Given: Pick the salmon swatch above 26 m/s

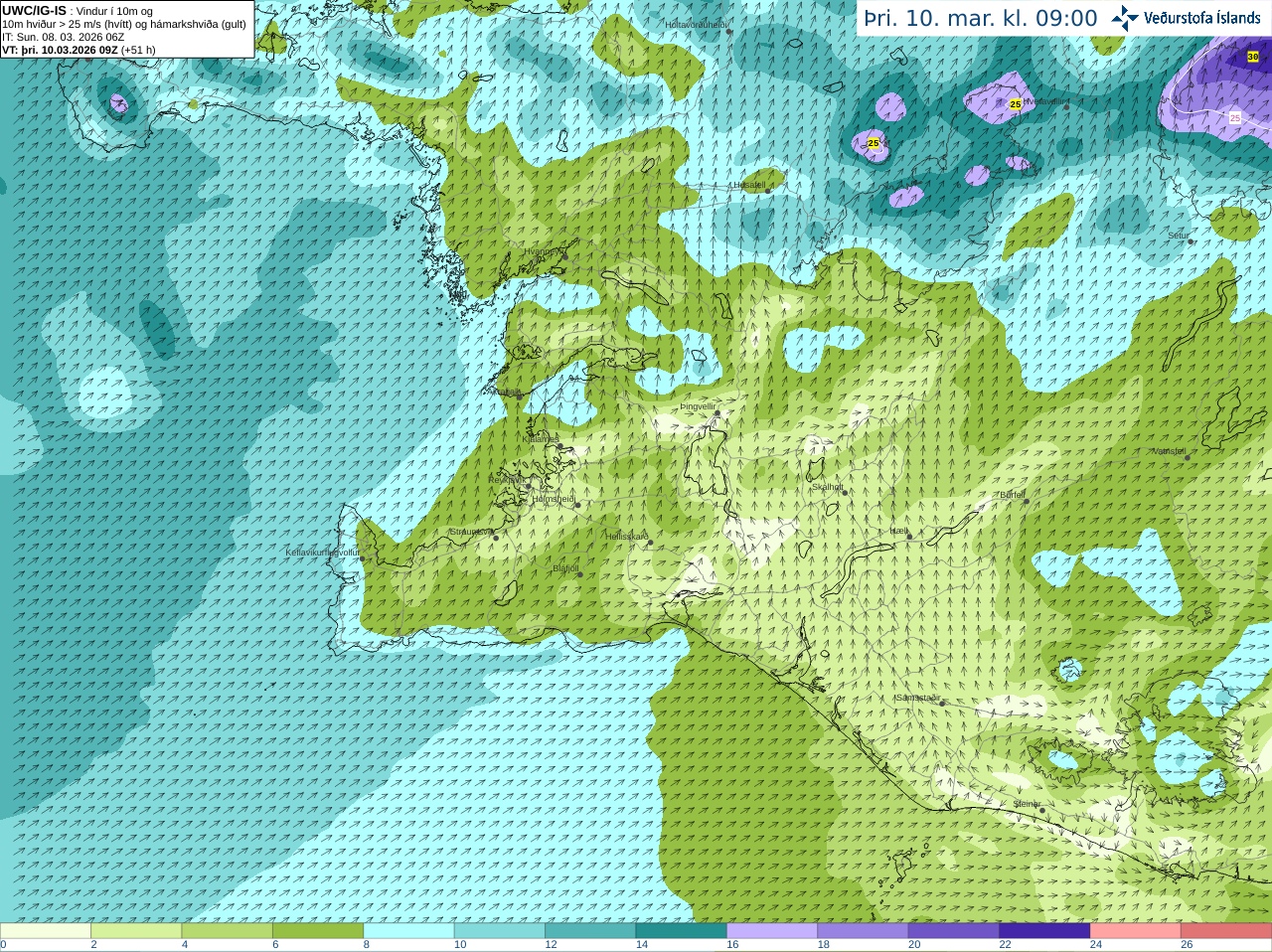Looking at the screenshot, I should (x=1226, y=931).
